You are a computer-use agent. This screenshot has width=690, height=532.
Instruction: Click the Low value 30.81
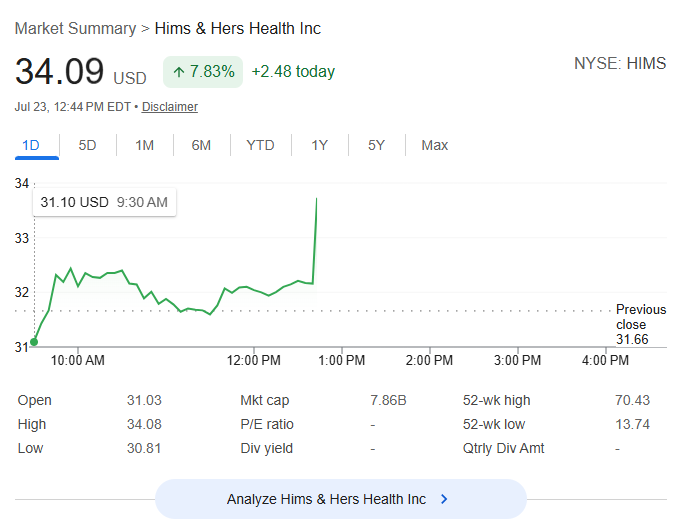pyautogui.click(x=144, y=448)
